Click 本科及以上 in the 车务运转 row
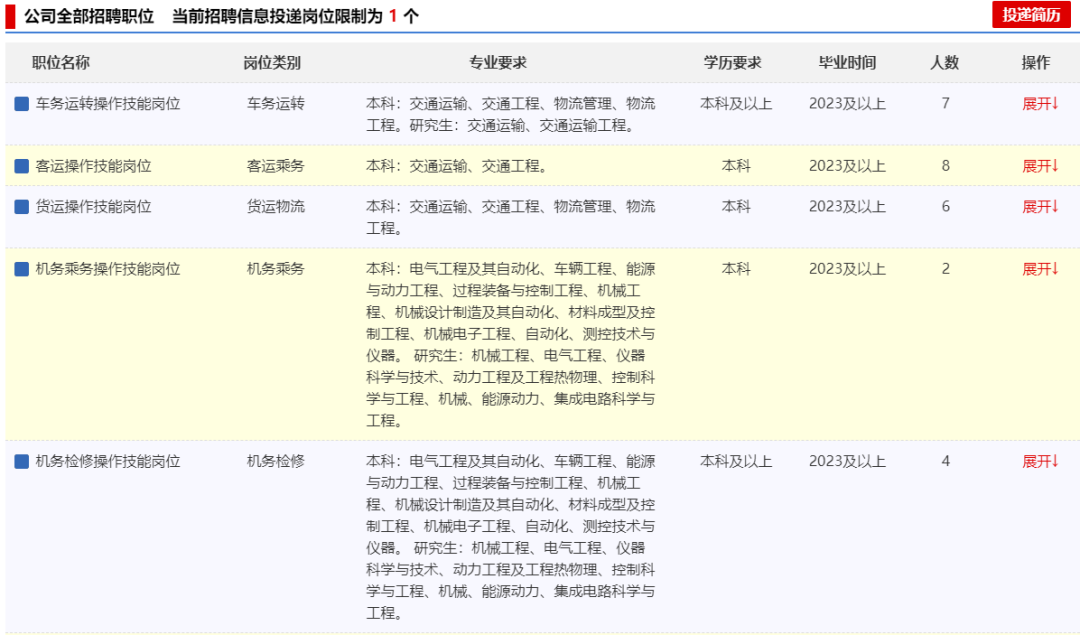The image size is (1080, 635). click(x=736, y=104)
